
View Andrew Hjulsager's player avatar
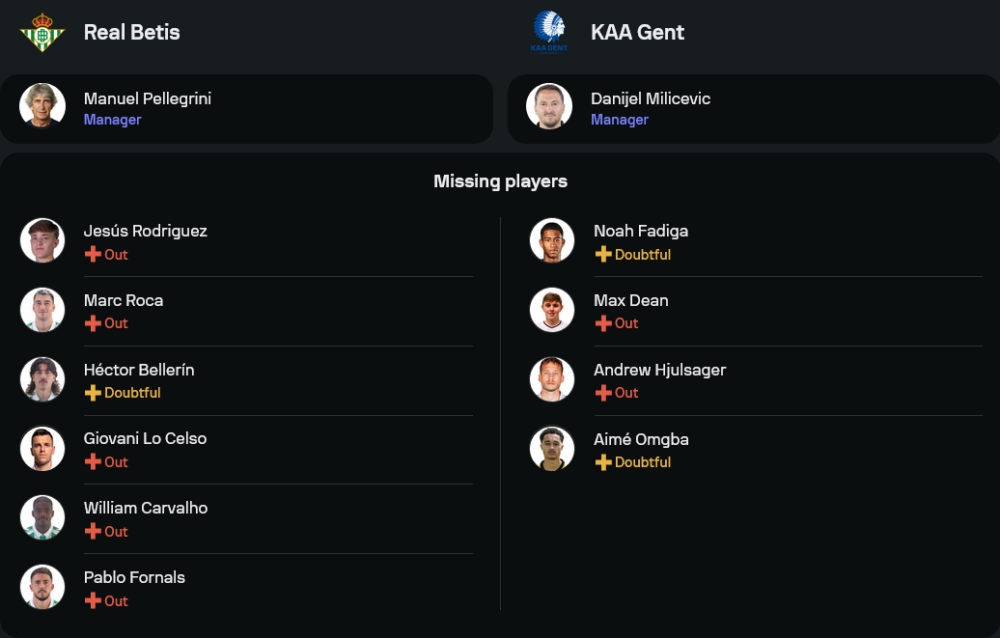552,379
